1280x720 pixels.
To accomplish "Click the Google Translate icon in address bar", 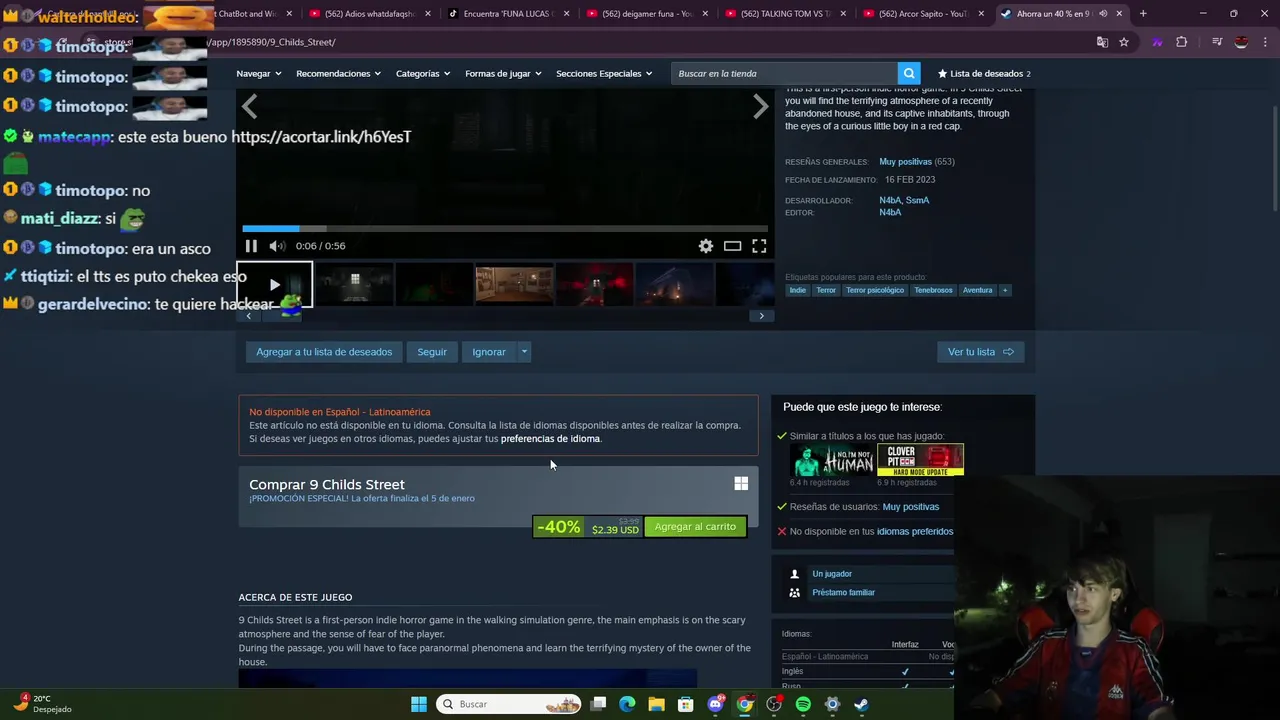I will tap(1102, 42).
